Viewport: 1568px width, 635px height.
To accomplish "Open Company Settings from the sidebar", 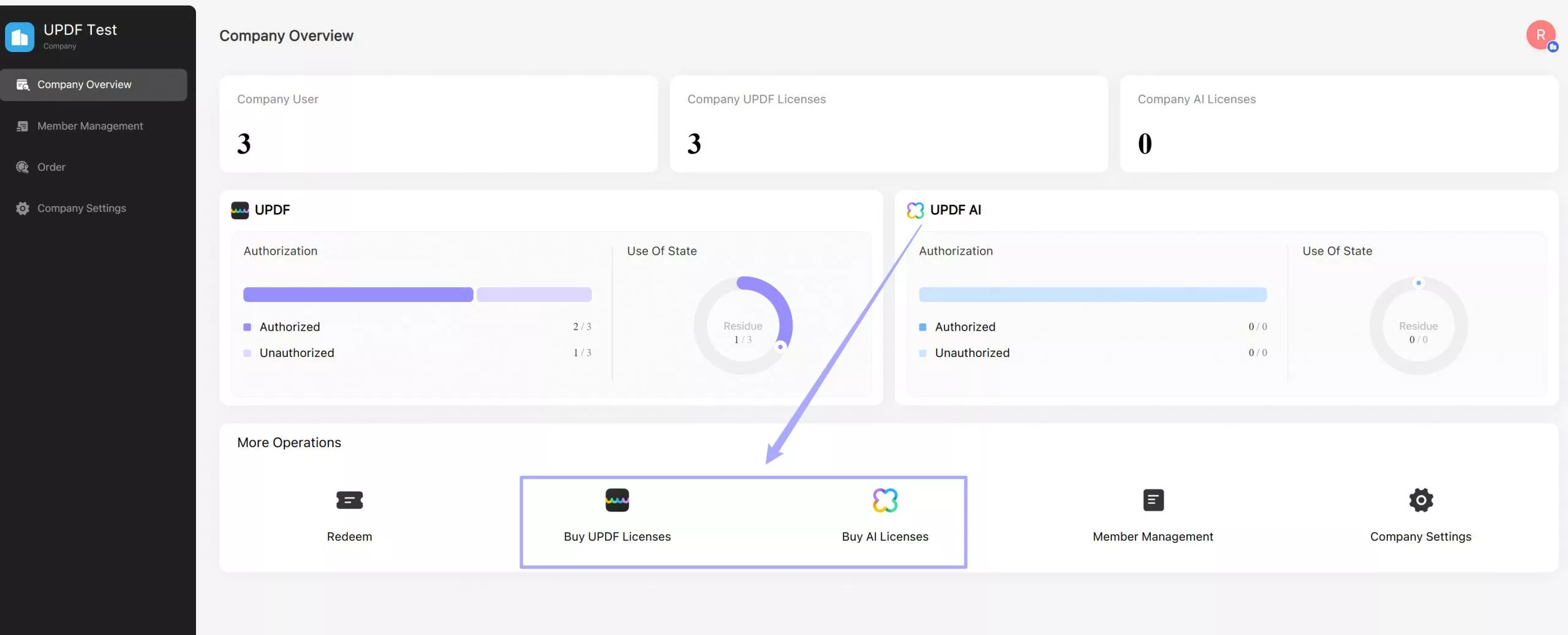I will click(x=94, y=208).
